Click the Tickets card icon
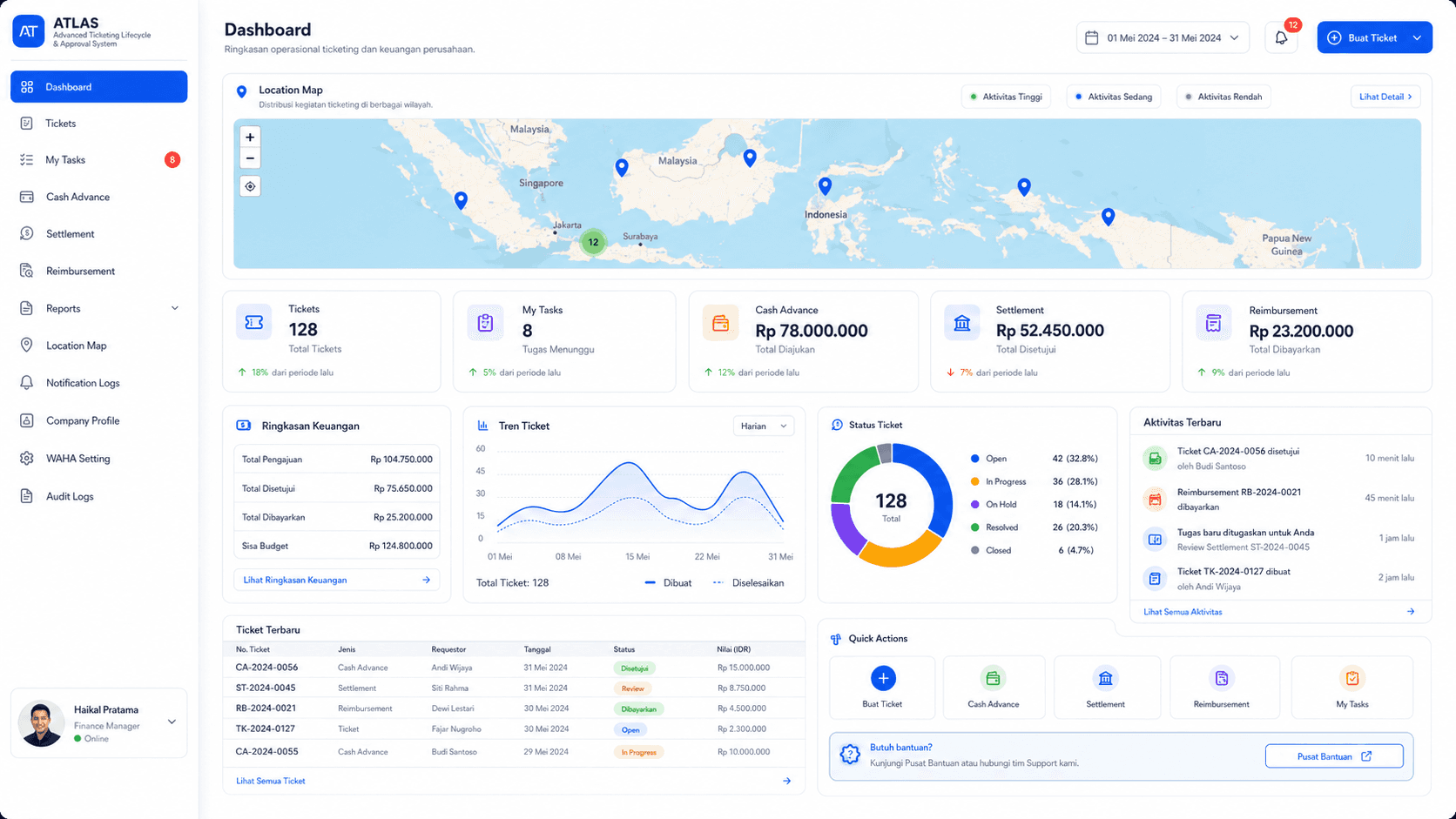1456x819 pixels. 254,322
